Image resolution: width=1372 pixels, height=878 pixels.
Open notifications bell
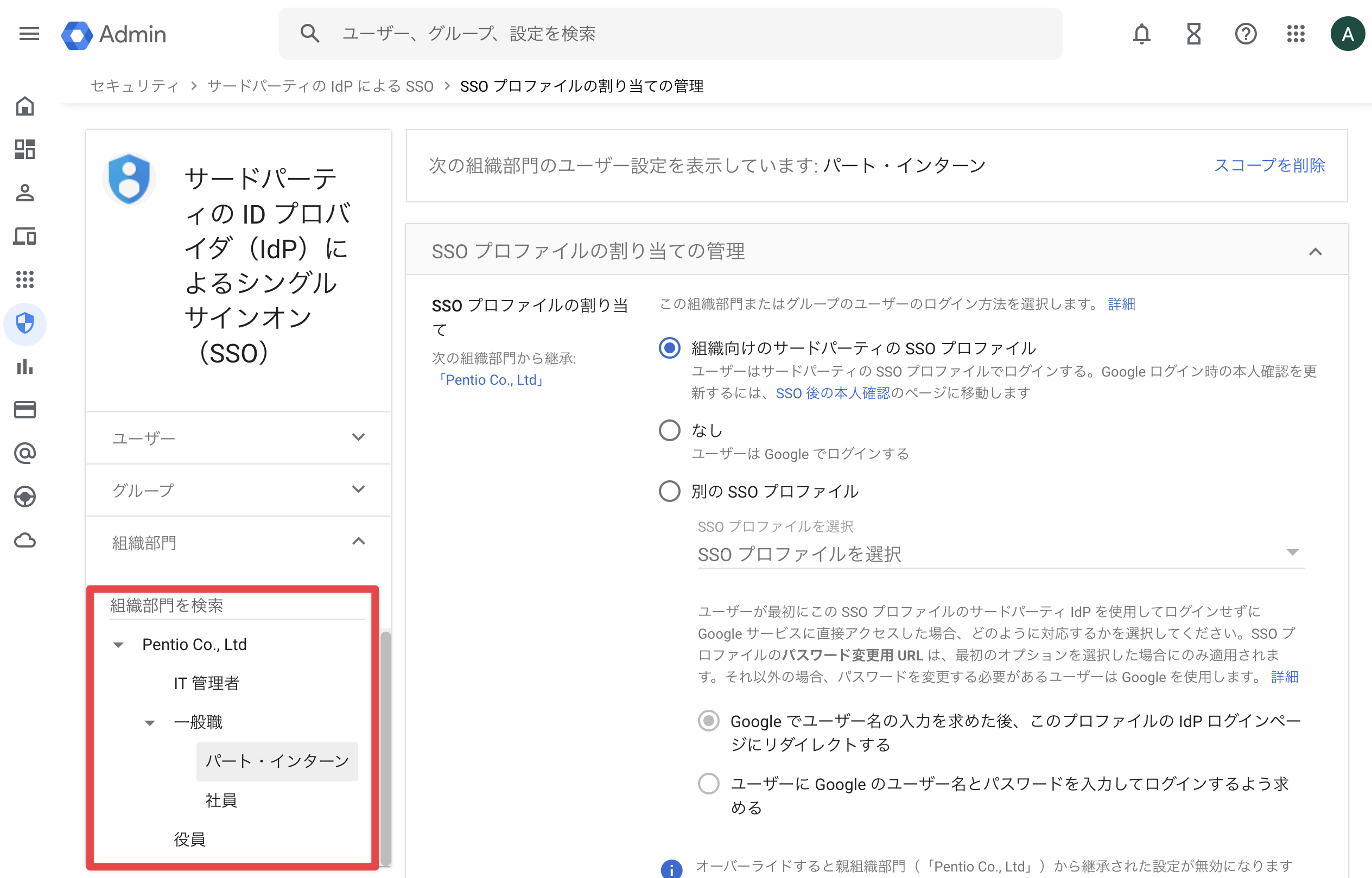[x=1142, y=34]
